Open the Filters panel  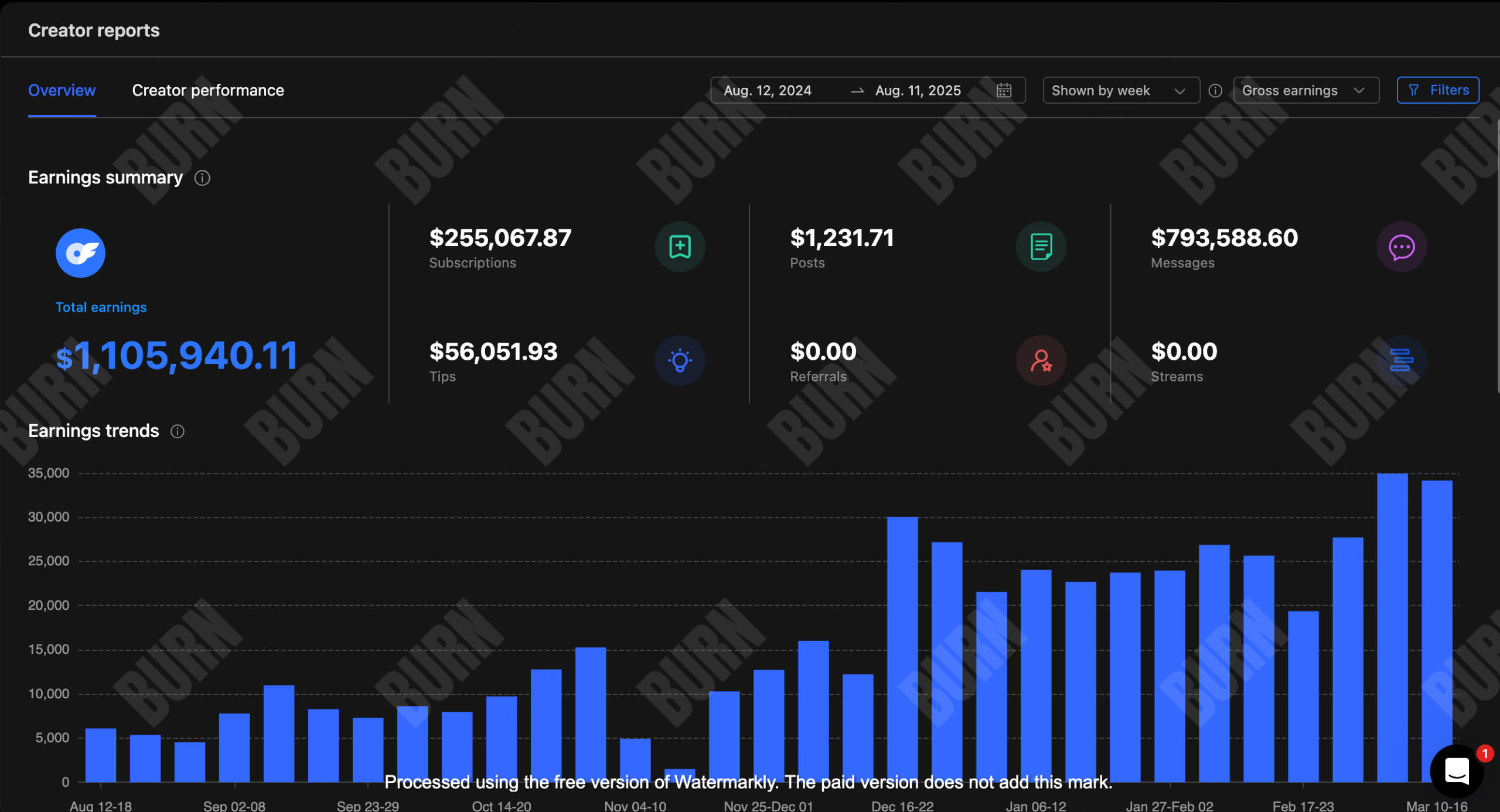1437,90
